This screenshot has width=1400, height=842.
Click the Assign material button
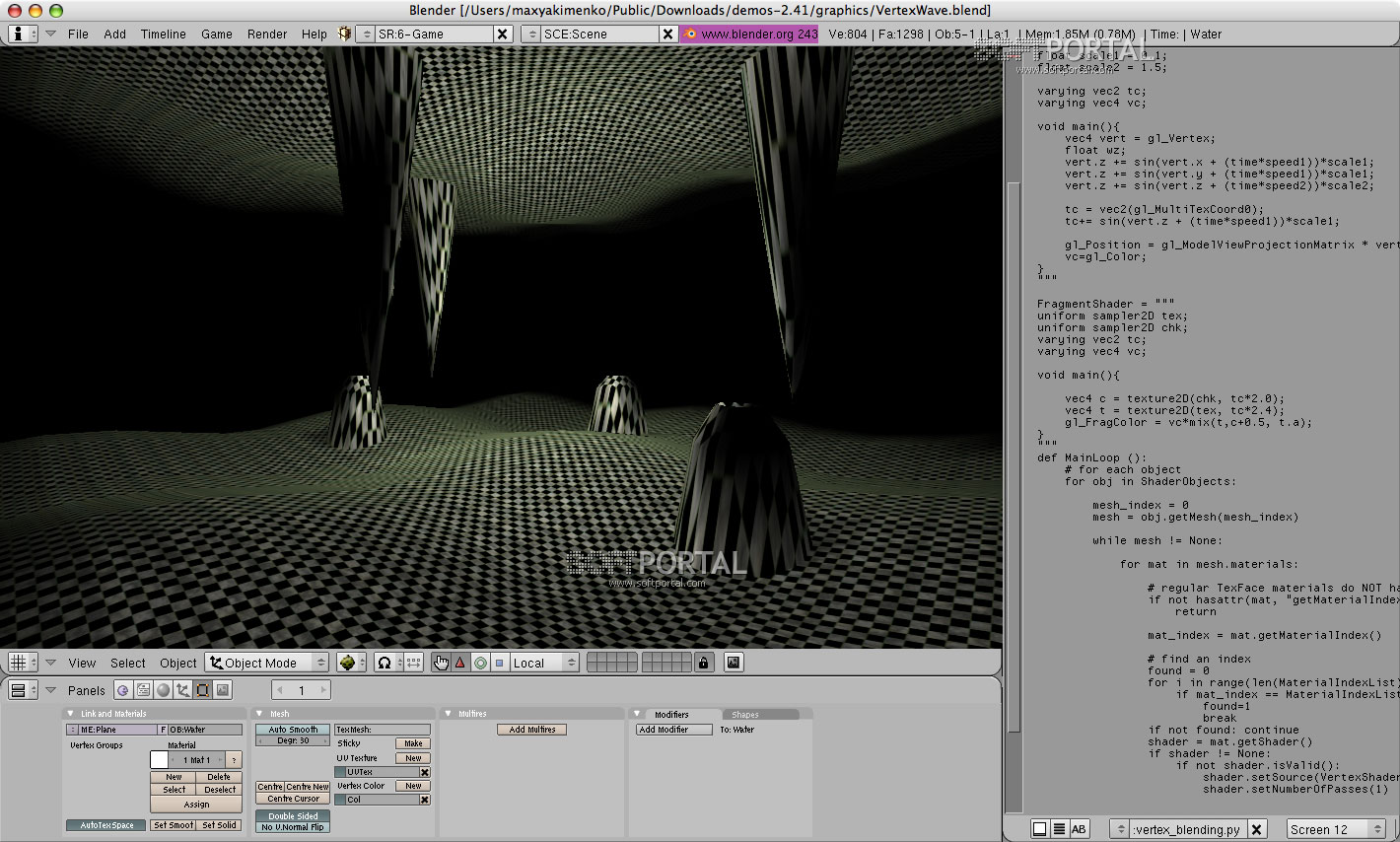coord(196,805)
